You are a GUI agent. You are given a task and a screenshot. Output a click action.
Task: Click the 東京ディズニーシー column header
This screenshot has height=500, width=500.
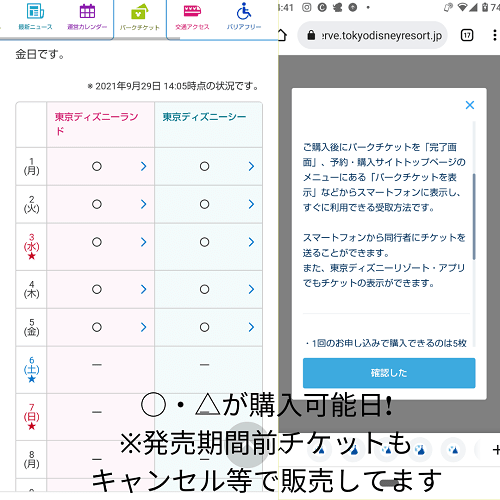(x=204, y=117)
